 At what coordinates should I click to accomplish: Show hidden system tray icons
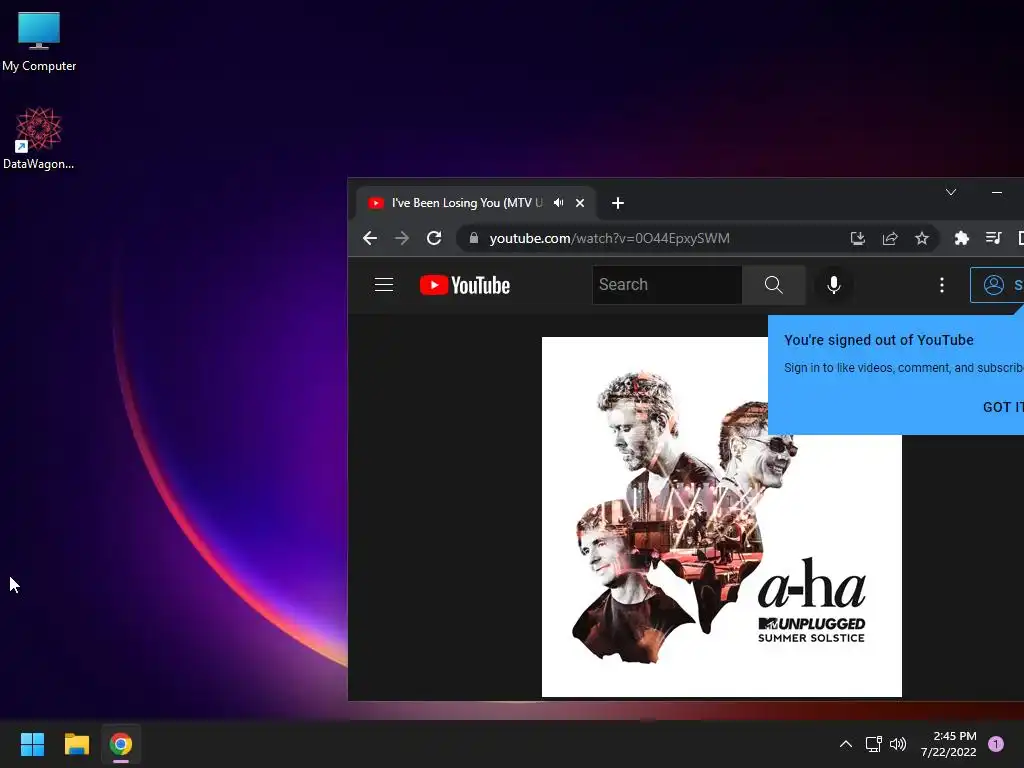(x=846, y=744)
